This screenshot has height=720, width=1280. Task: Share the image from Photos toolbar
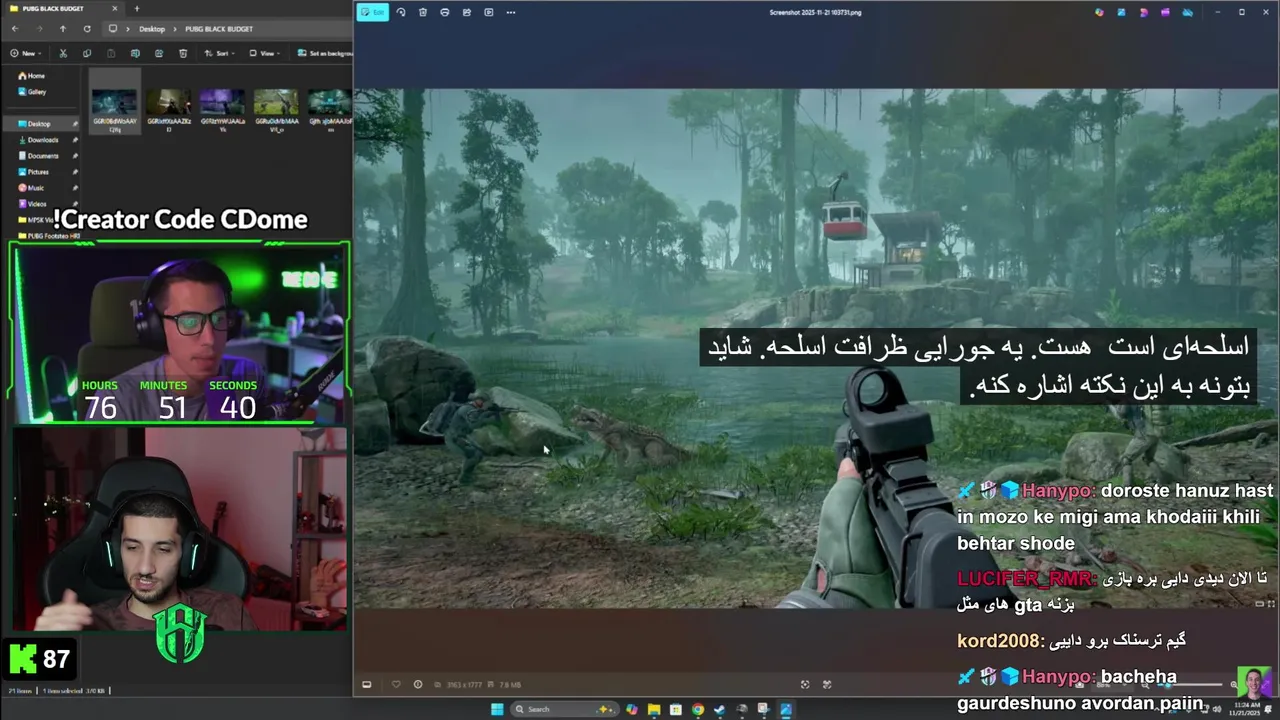(x=467, y=12)
